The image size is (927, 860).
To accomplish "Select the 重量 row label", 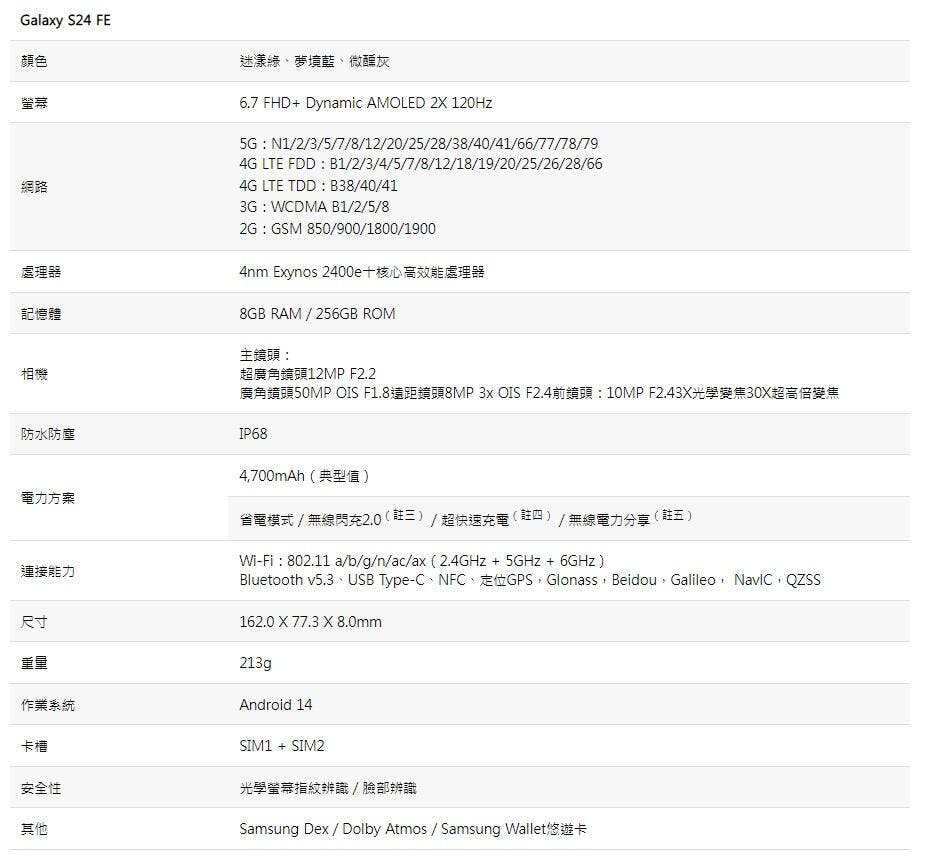I will tap(34, 663).
